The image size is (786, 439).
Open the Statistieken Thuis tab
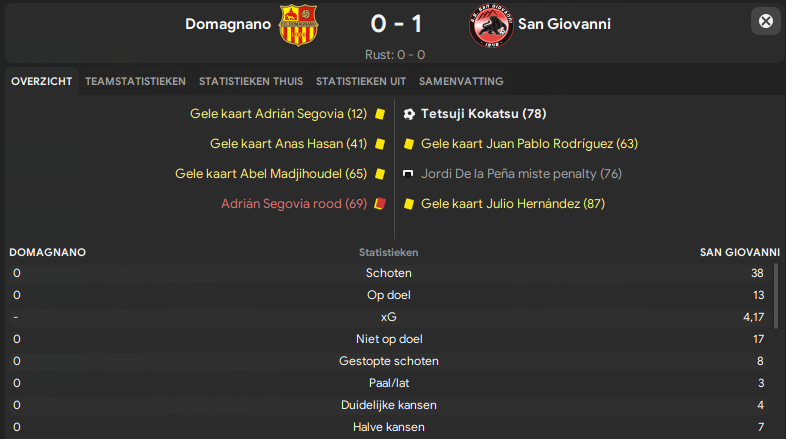pyautogui.click(x=251, y=81)
